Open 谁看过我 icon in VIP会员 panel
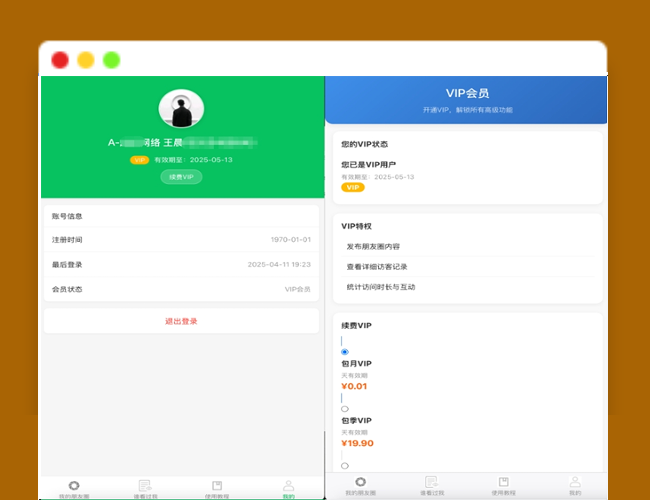 [x=432, y=482]
